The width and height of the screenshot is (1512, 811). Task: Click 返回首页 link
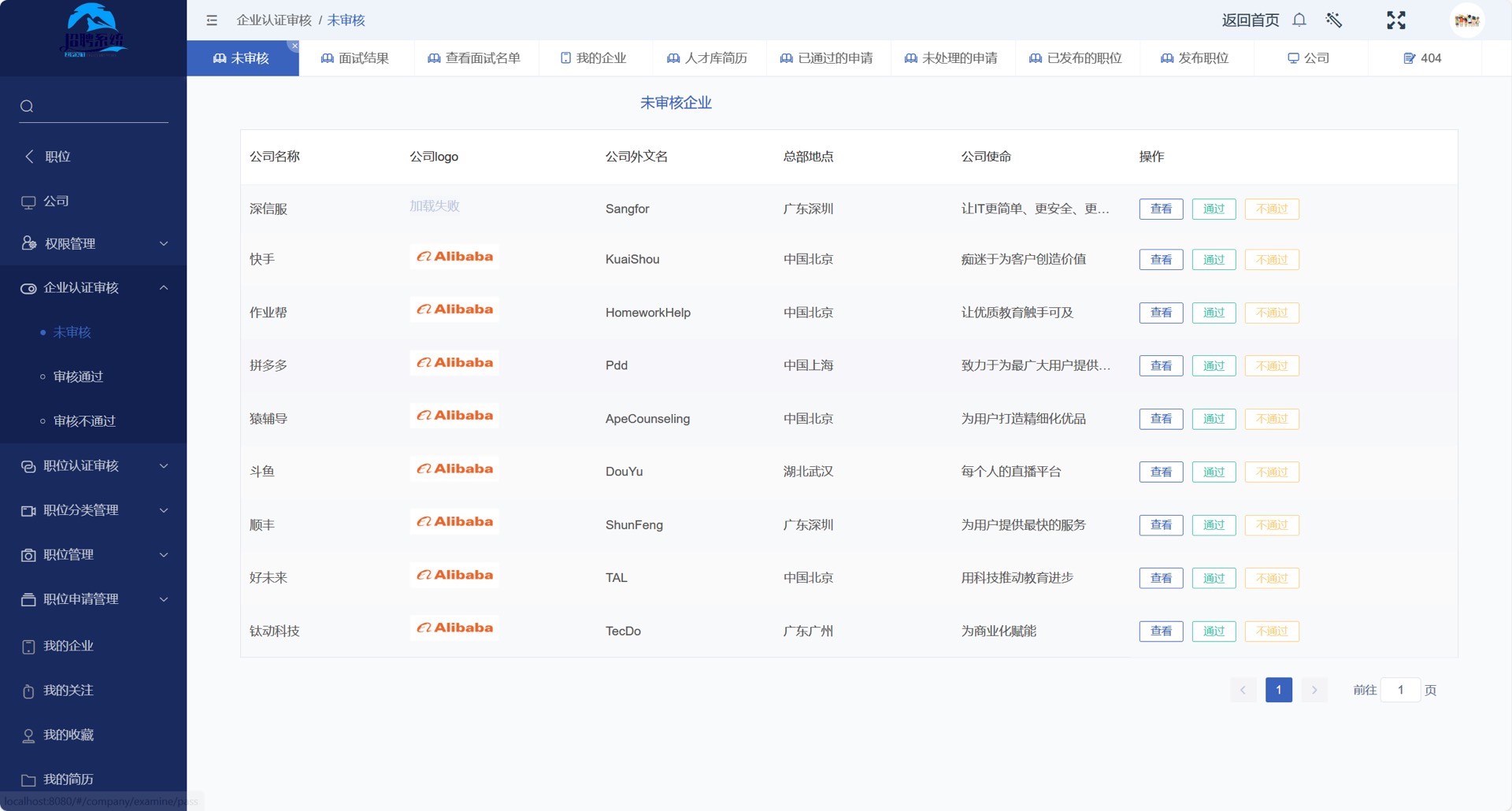coord(1250,20)
